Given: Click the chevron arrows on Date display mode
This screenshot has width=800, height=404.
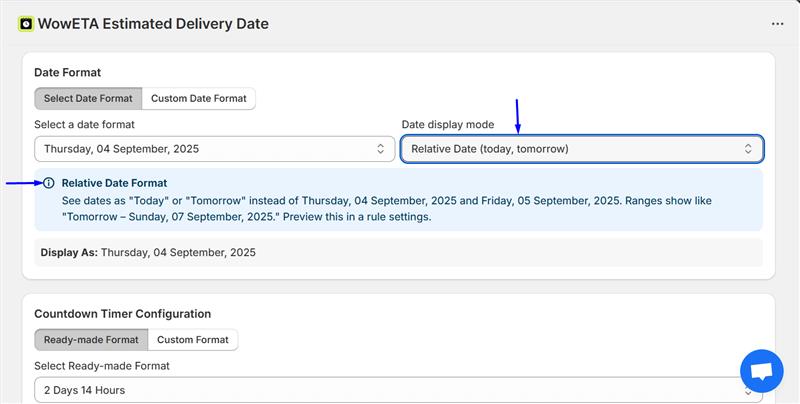Looking at the screenshot, I should [x=748, y=149].
